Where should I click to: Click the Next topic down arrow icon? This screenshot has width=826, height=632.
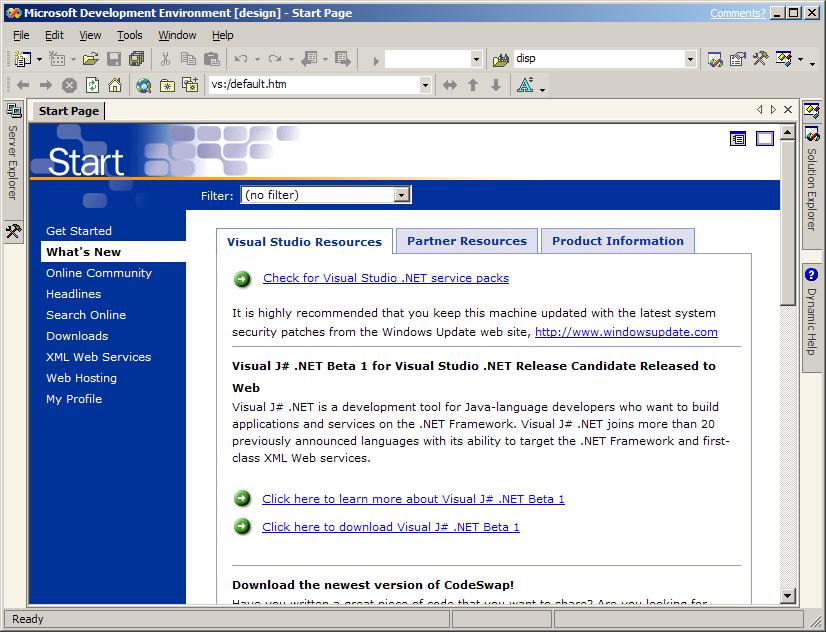coord(496,85)
